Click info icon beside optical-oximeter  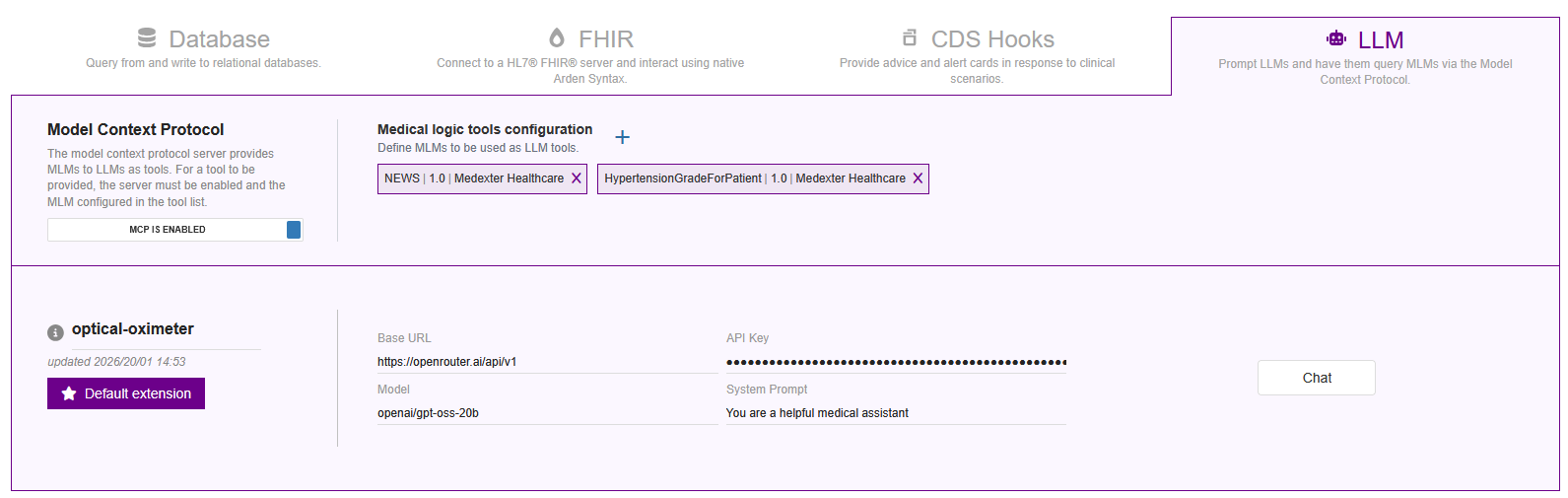55,332
